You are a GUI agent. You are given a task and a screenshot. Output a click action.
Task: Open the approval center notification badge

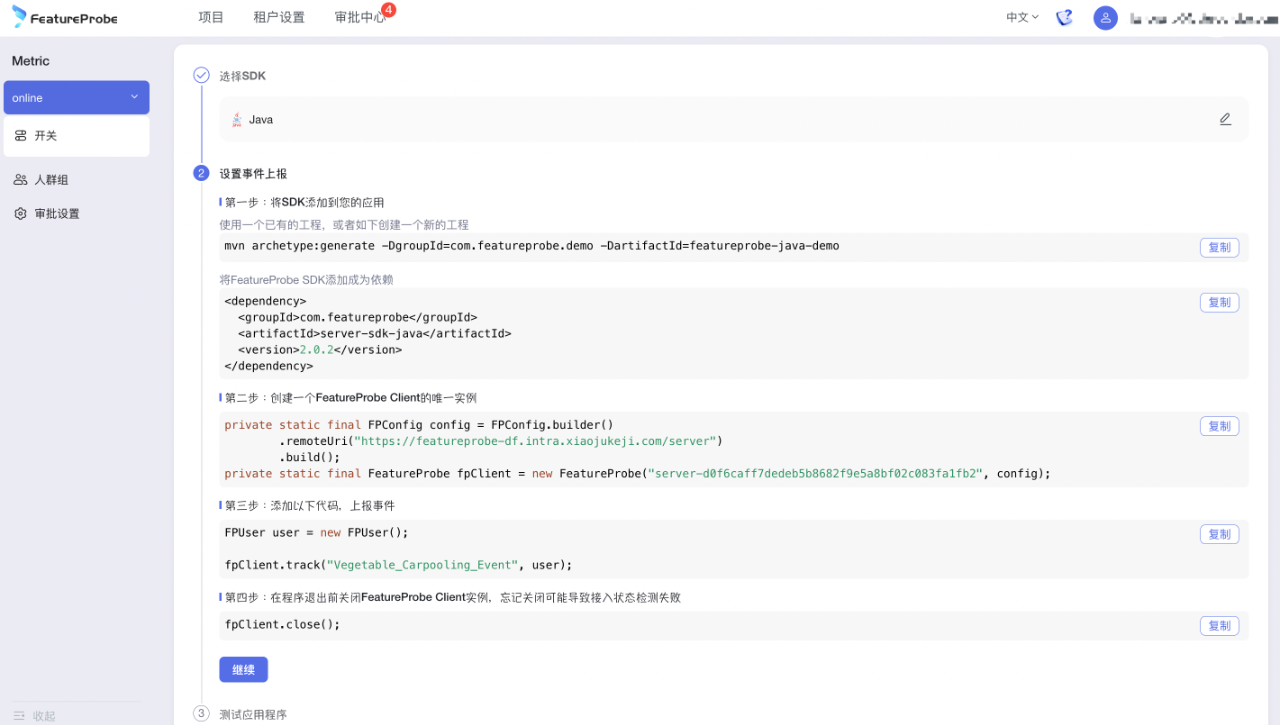pos(388,10)
